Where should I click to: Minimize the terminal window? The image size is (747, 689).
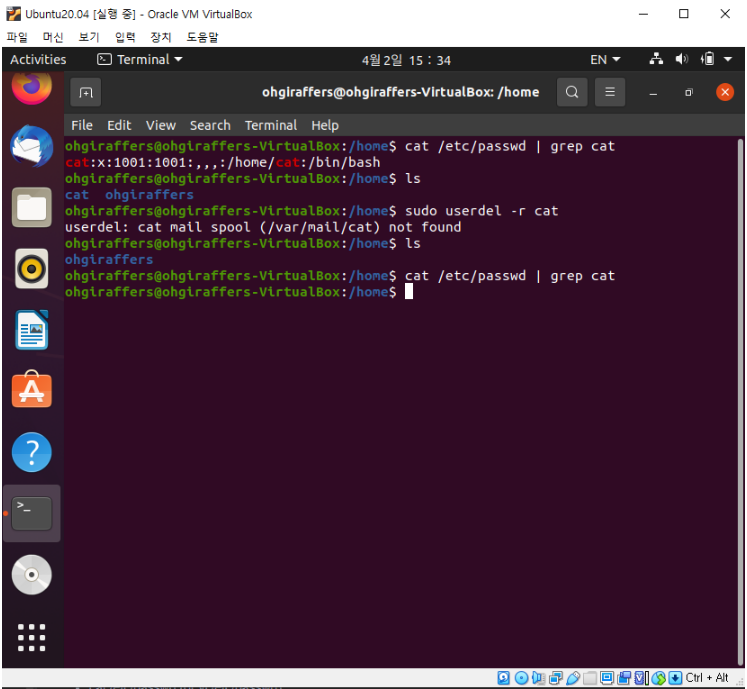coord(653,92)
